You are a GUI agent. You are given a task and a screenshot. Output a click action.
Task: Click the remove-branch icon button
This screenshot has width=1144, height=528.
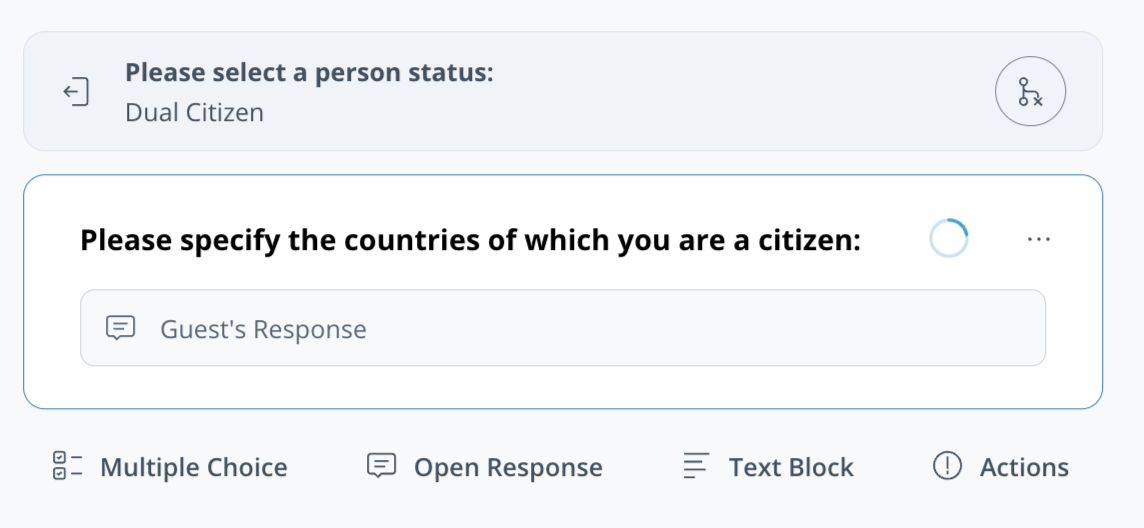coord(1030,92)
